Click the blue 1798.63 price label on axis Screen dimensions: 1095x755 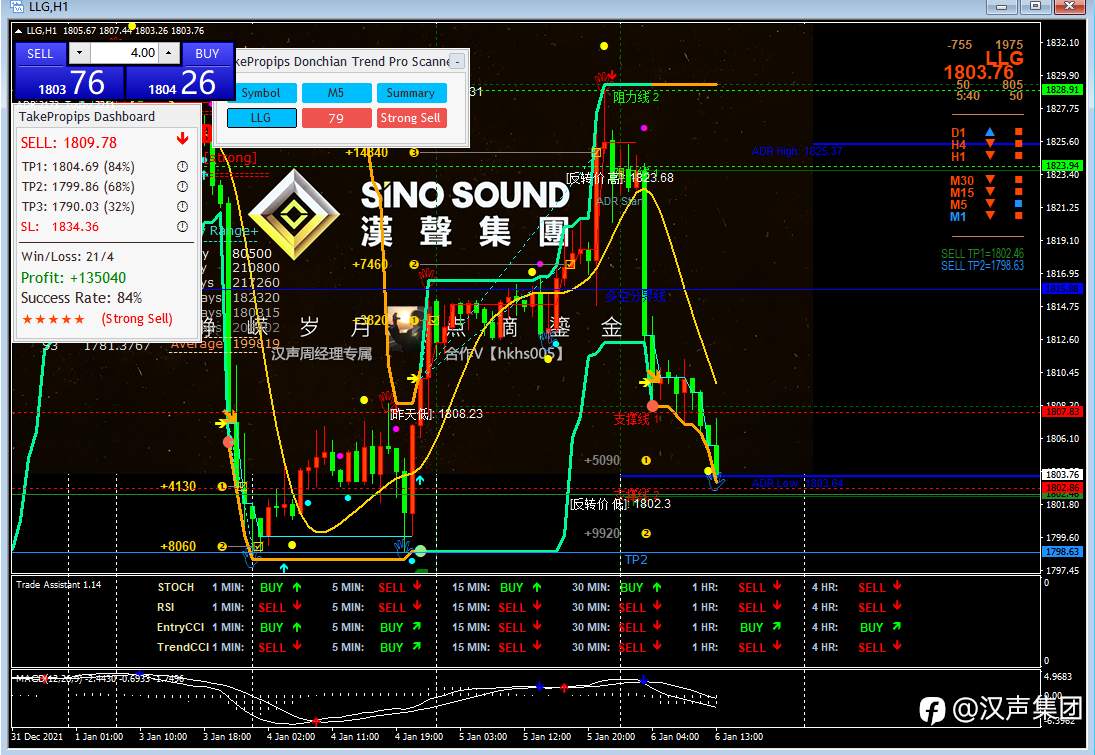click(x=1062, y=552)
